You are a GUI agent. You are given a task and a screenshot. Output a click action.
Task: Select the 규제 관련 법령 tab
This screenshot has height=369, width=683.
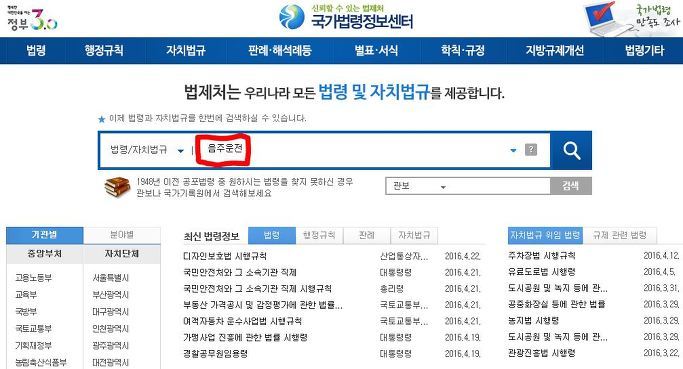[x=619, y=236]
